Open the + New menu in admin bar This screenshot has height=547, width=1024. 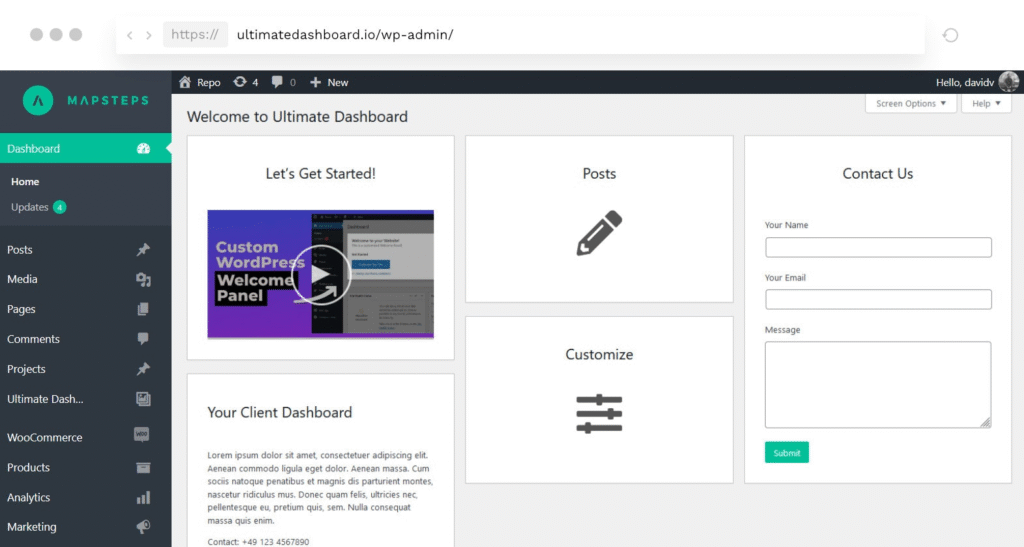click(x=329, y=82)
